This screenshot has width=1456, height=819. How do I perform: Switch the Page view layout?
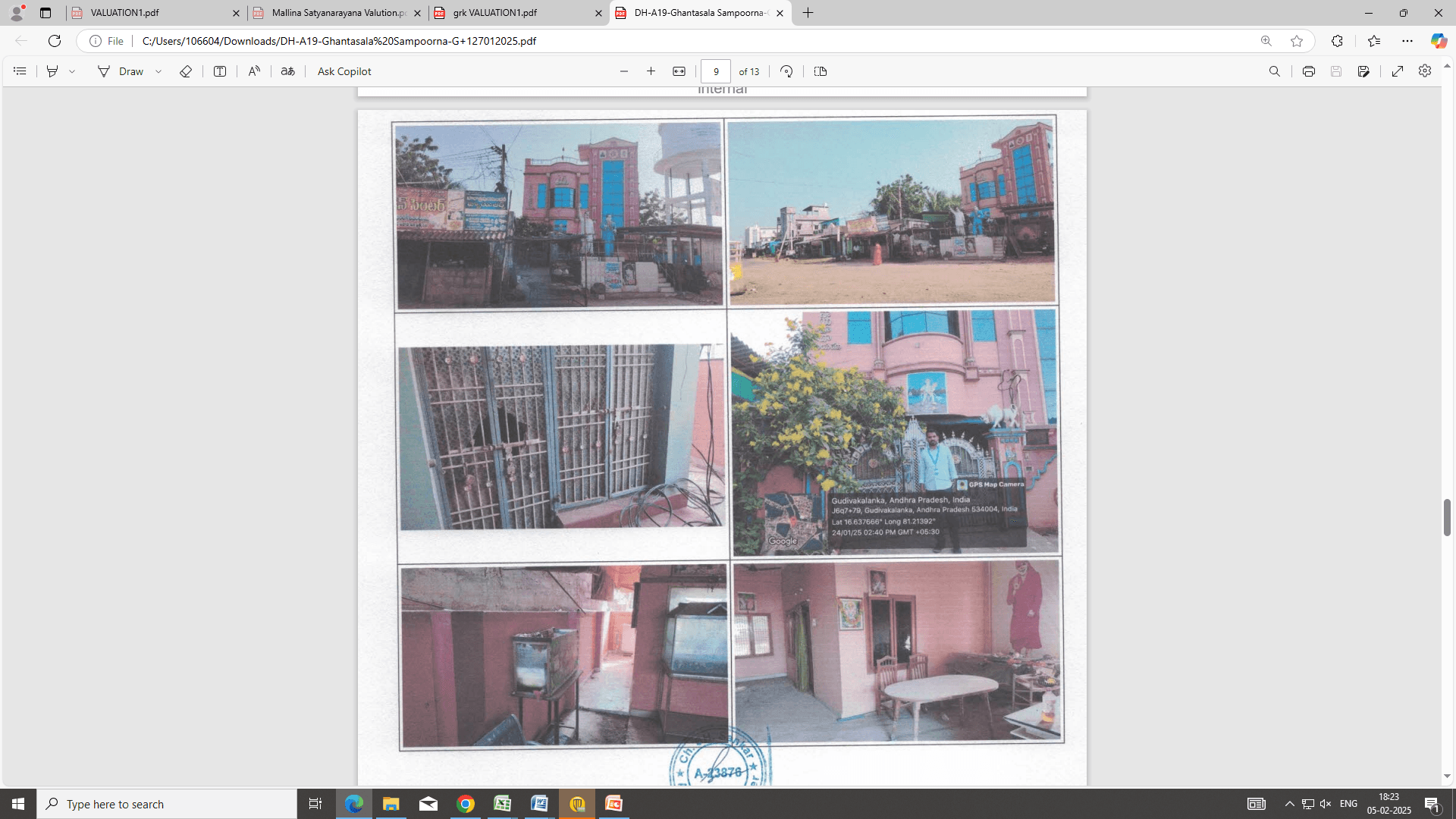pos(821,71)
